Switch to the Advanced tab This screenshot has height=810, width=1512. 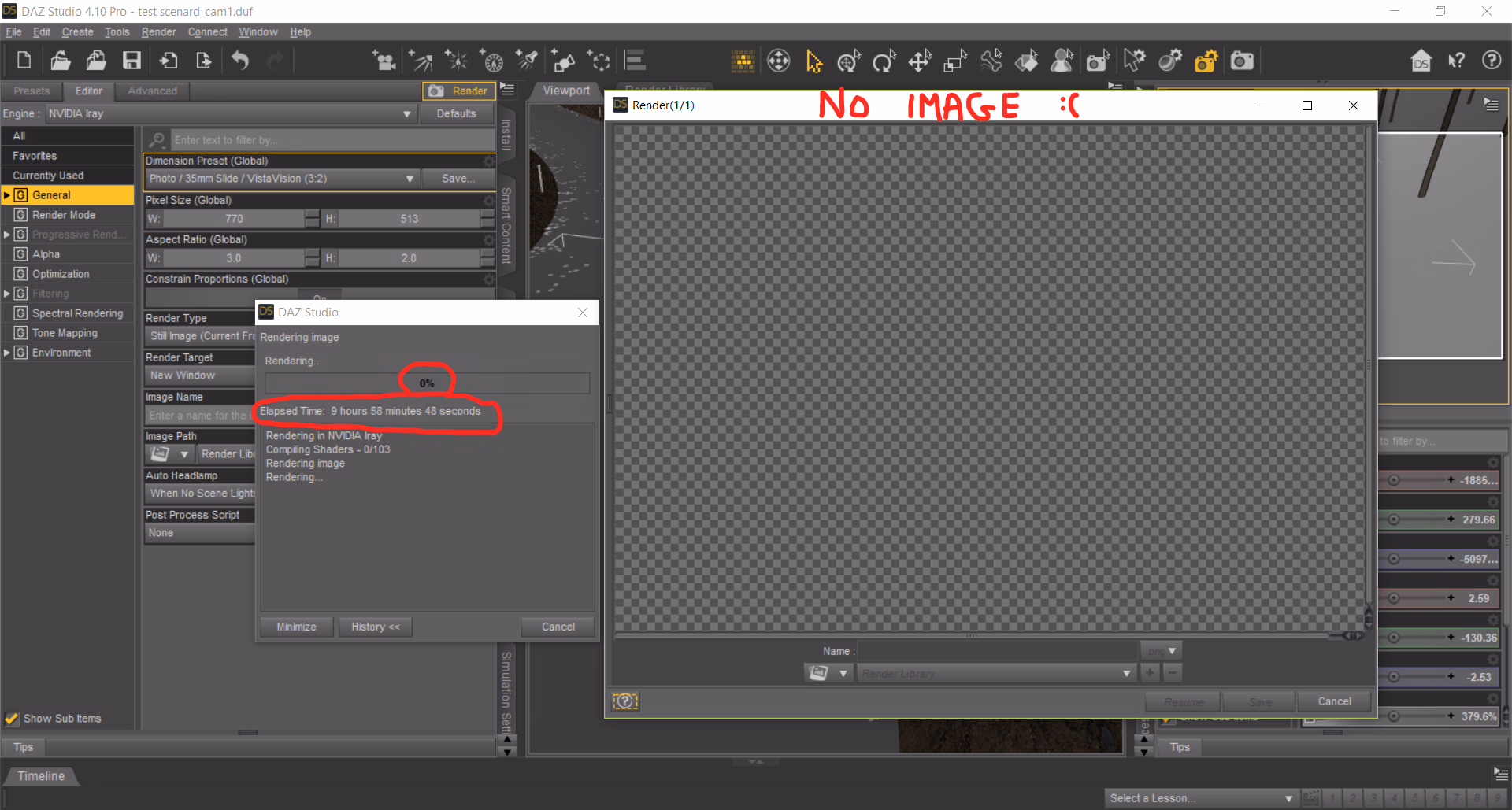[x=152, y=91]
